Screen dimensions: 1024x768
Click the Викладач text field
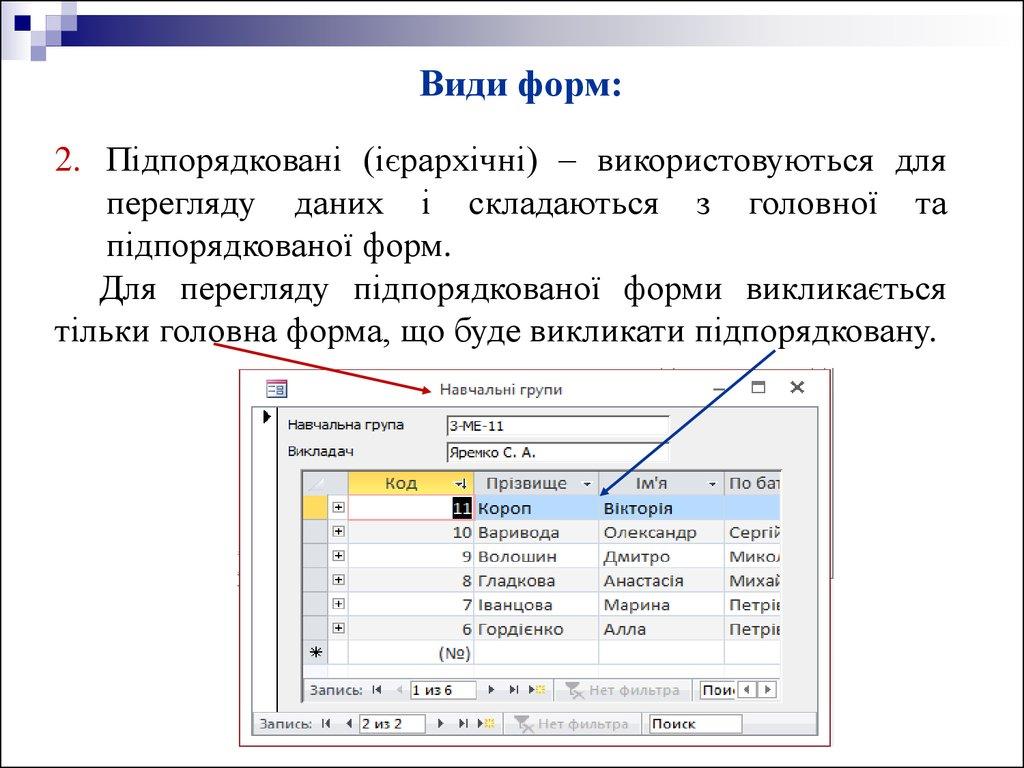coord(556,452)
